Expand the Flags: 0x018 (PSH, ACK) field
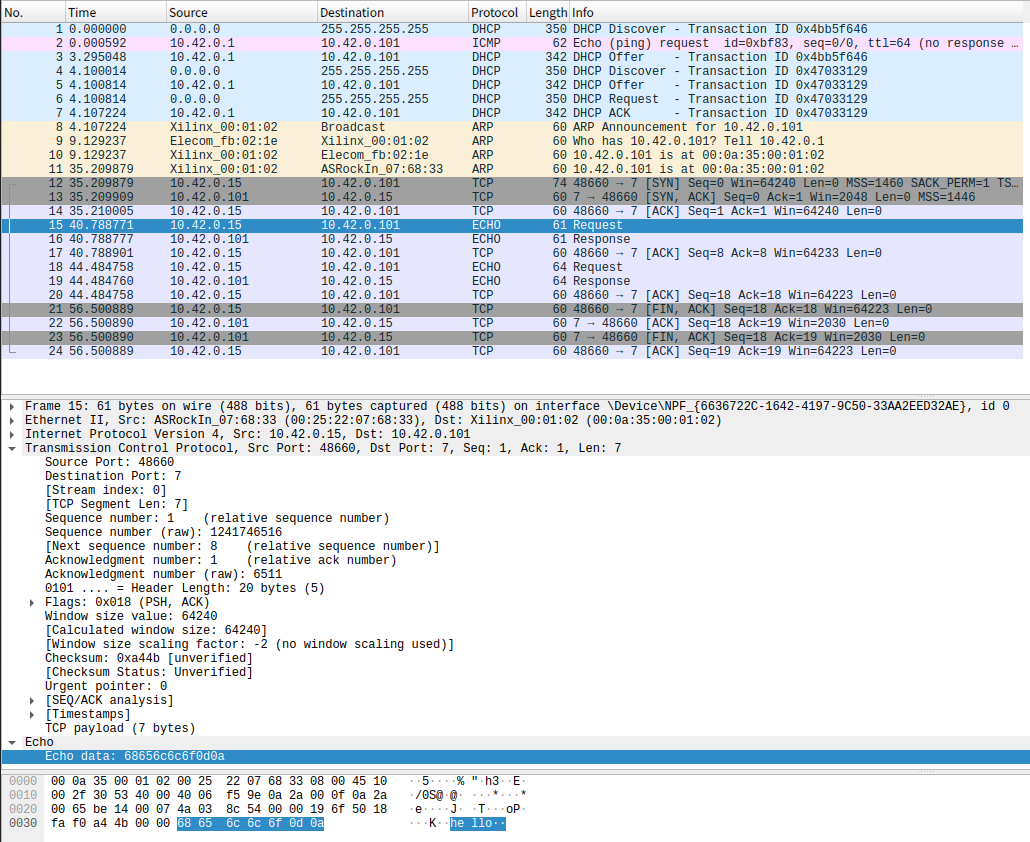Image resolution: width=1030 pixels, height=842 pixels. coord(32,602)
